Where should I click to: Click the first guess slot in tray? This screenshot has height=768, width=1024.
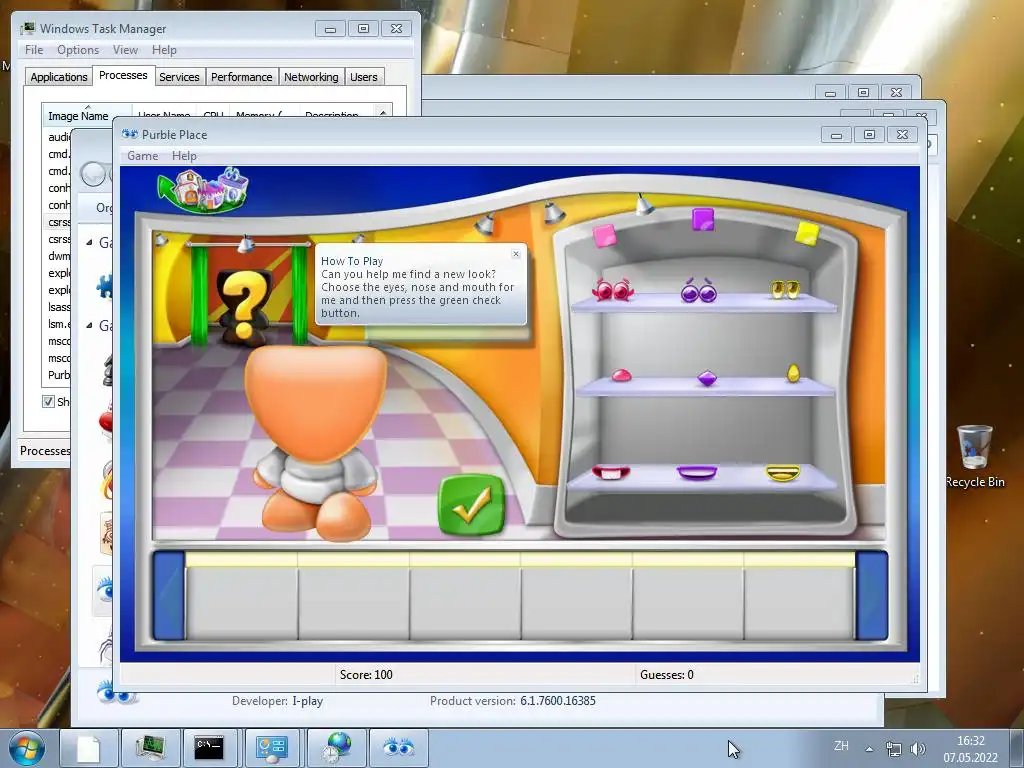click(x=242, y=596)
